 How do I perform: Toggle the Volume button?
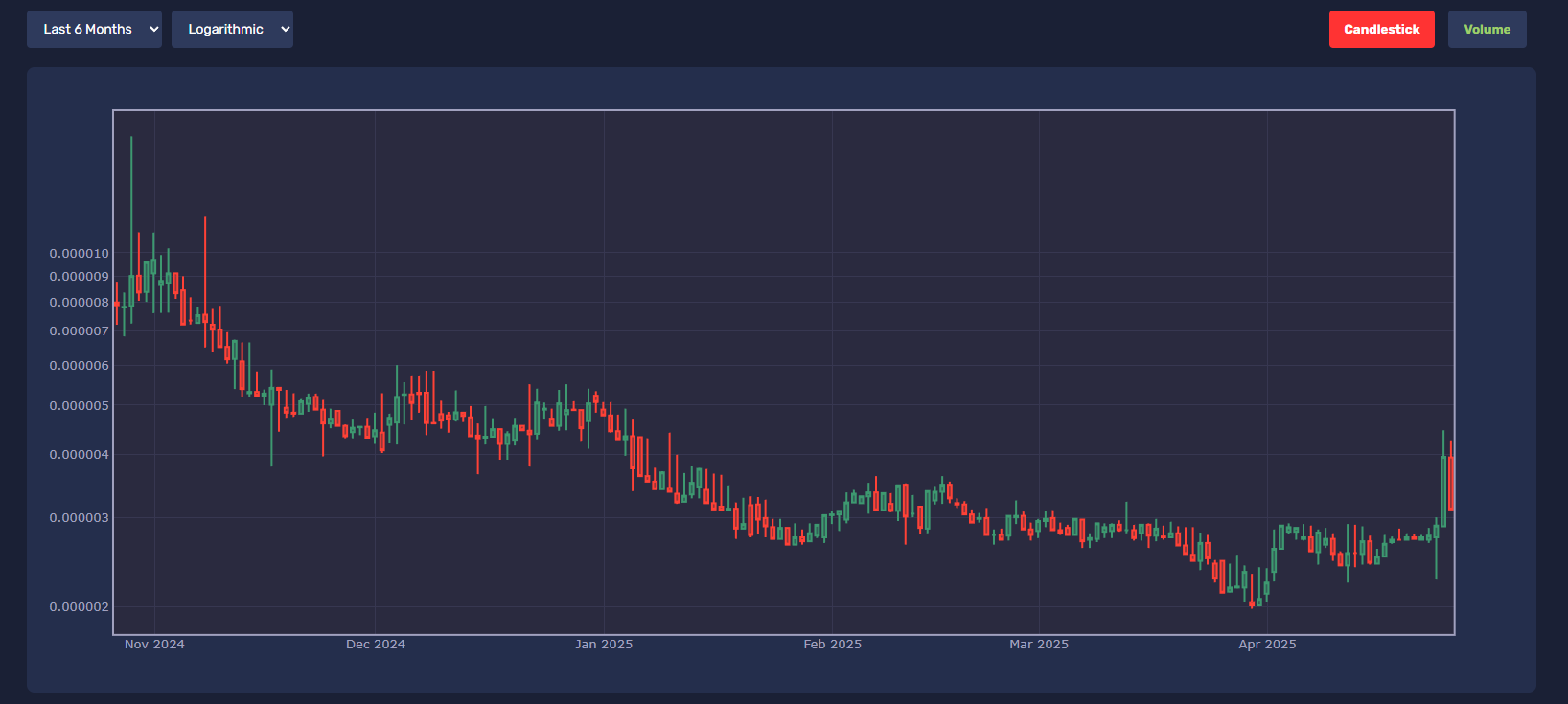coord(1487,29)
